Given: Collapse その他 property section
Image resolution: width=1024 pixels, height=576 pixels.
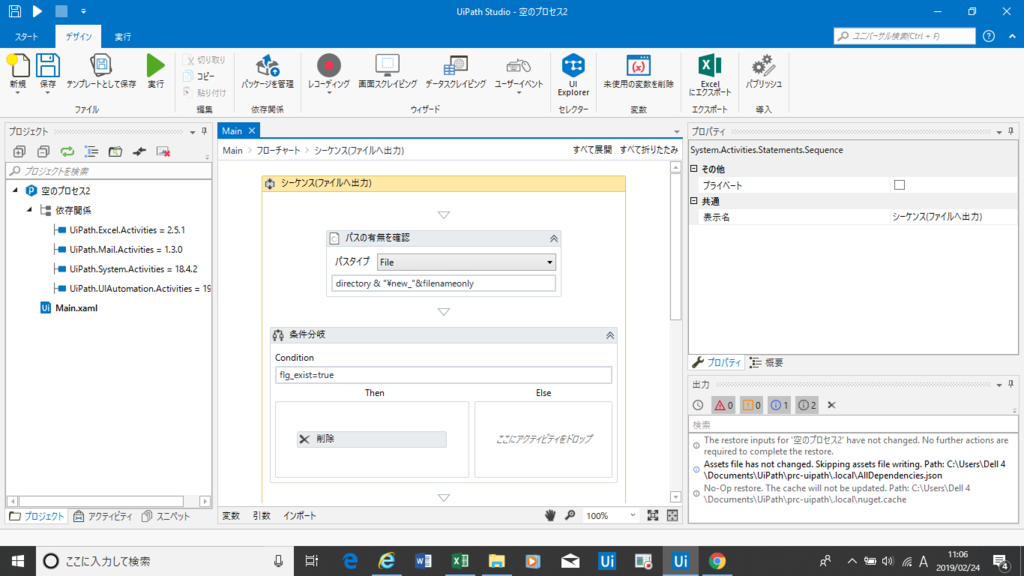Looking at the screenshot, I should tap(694, 168).
